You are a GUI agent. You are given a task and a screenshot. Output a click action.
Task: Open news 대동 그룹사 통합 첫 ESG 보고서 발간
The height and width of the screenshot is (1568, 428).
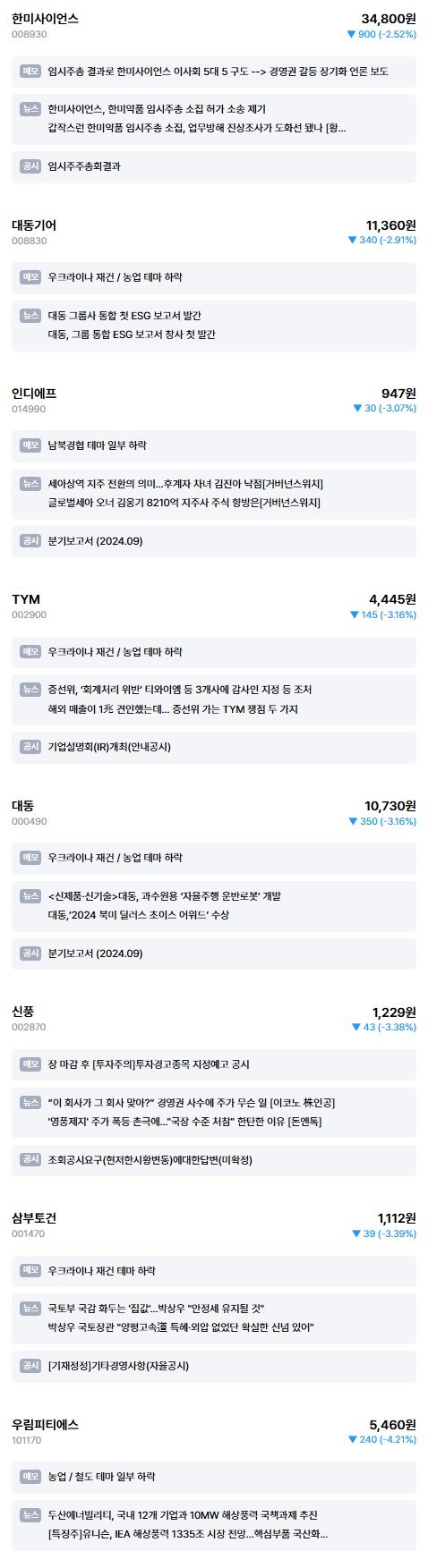click(x=124, y=316)
